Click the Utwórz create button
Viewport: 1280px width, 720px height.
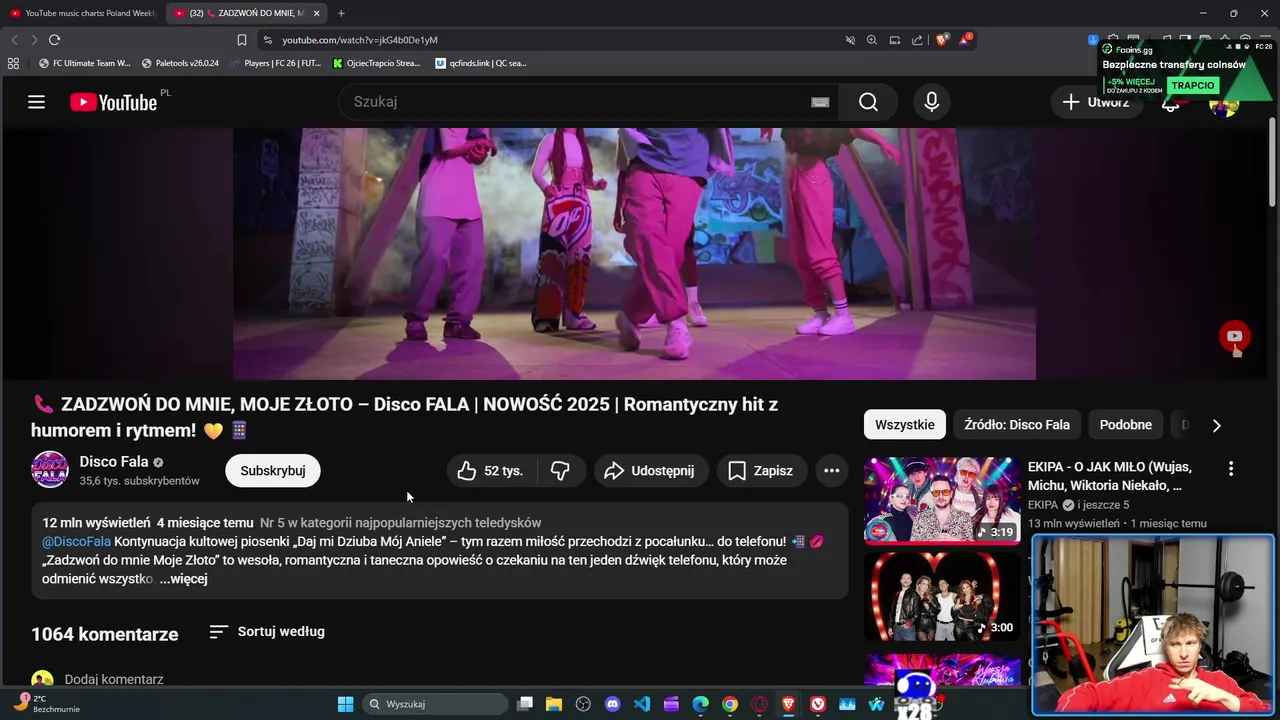[x=1095, y=102]
